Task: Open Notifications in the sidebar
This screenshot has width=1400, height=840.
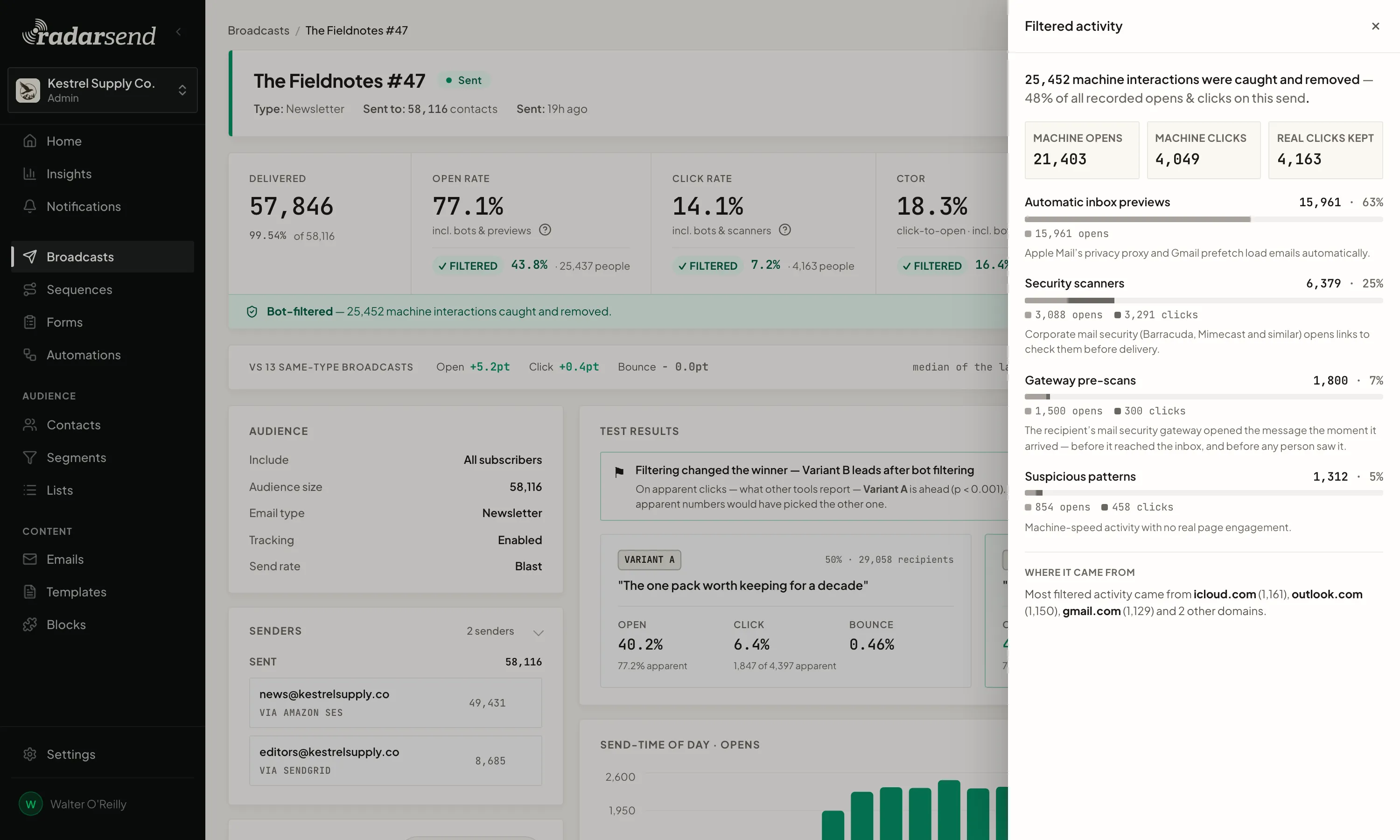Action: tap(102, 207)
